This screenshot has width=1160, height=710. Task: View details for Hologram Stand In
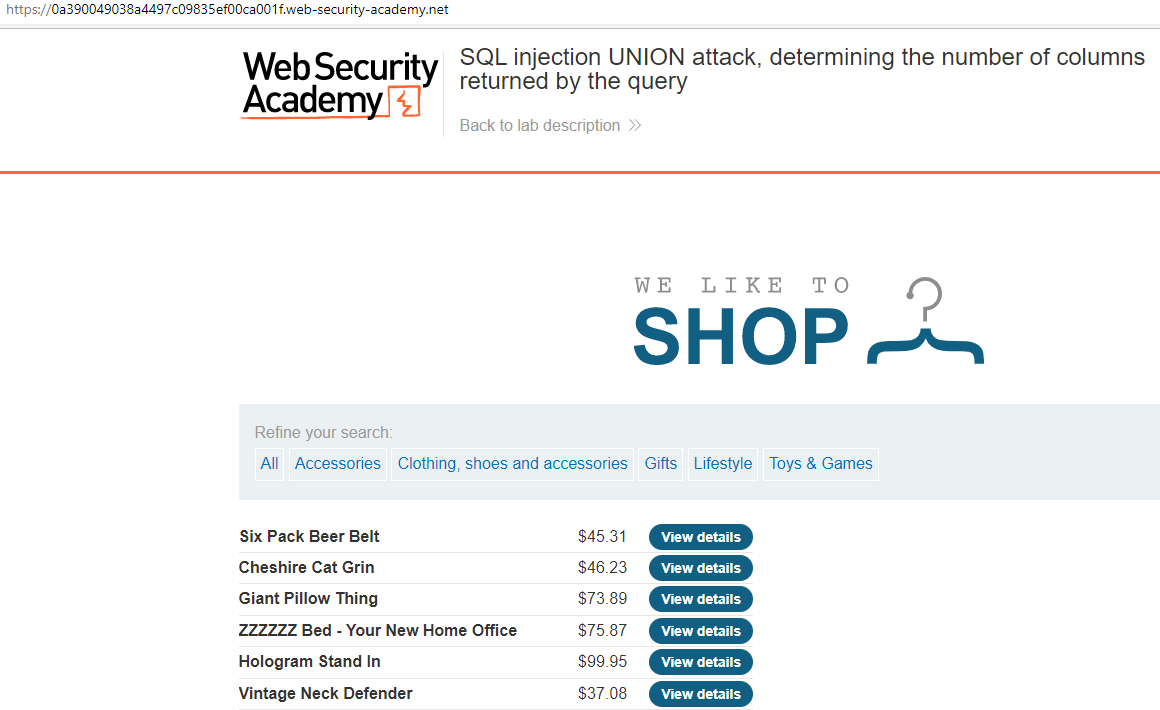tap(700, 662)
